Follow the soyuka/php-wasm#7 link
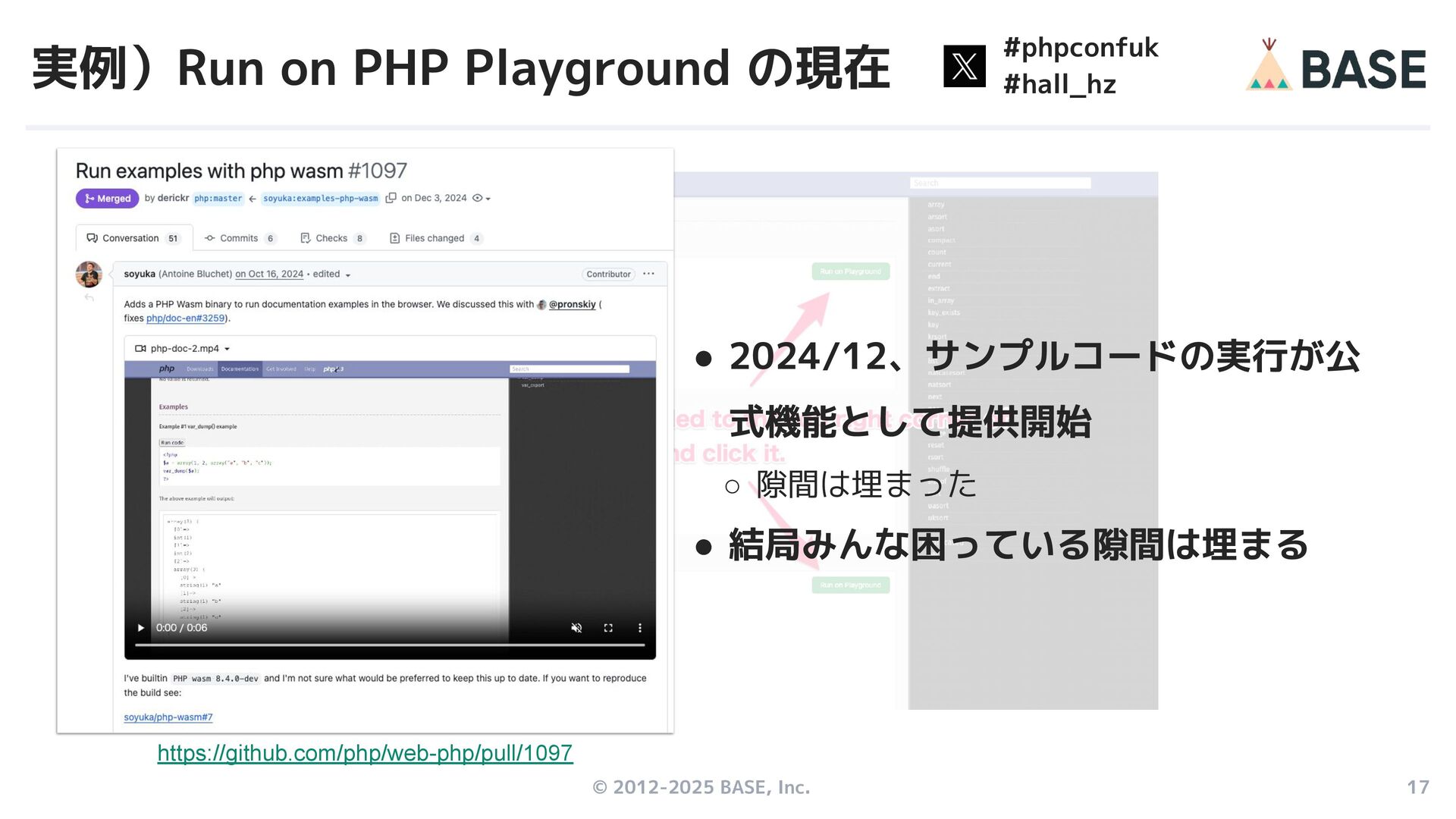 pos(168,717)
